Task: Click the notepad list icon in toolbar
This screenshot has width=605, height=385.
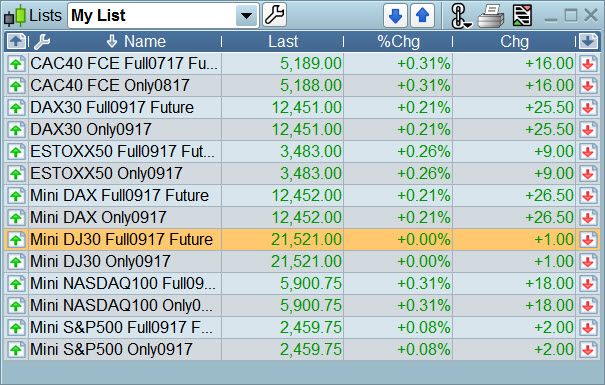Action: point(522,16)
